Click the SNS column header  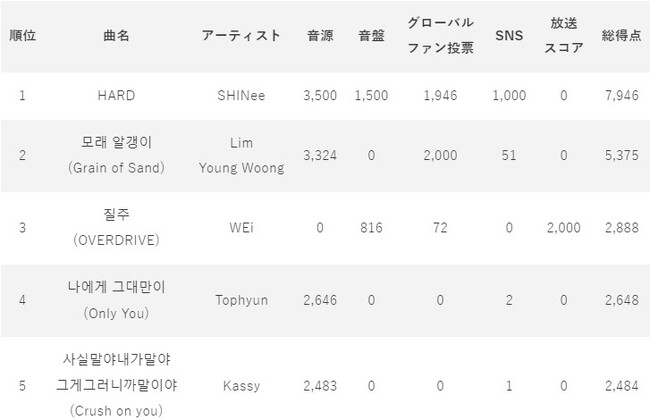pos(508,36)
